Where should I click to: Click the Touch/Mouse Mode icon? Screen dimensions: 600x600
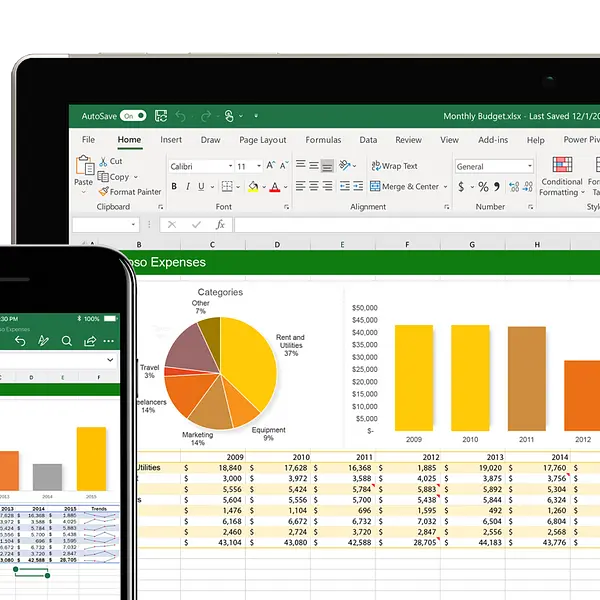[229, 116]
